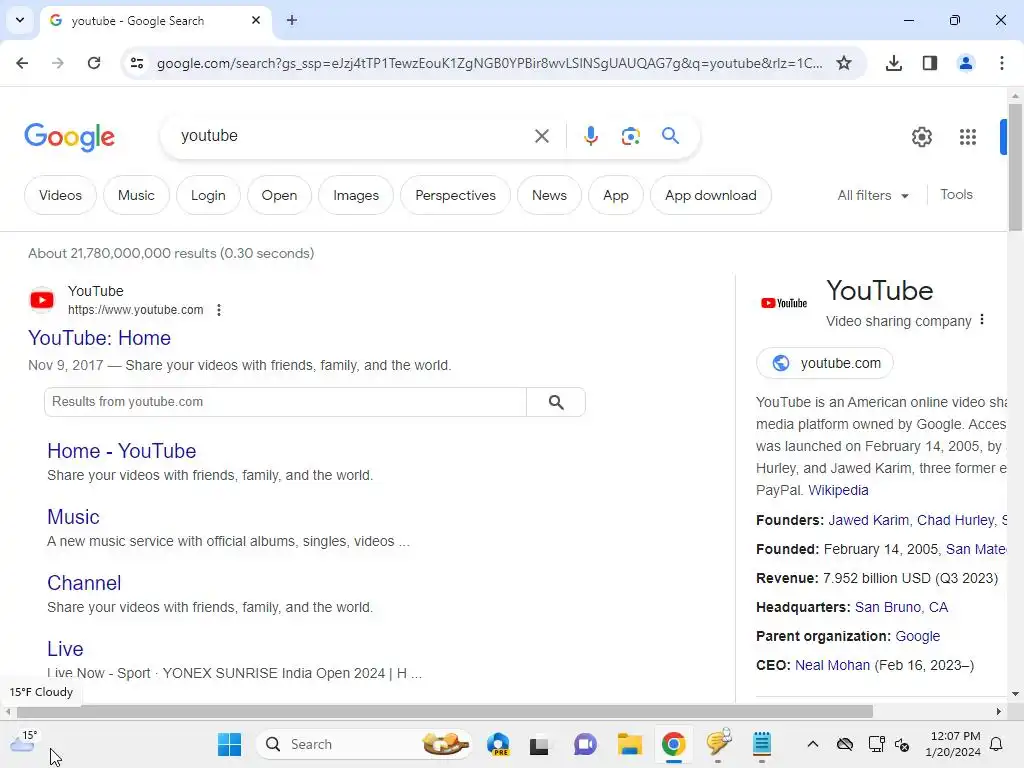This screenshot has height=768, width=1024.
Task: Go back using browser back arrow
Action: tap(22, 63)
